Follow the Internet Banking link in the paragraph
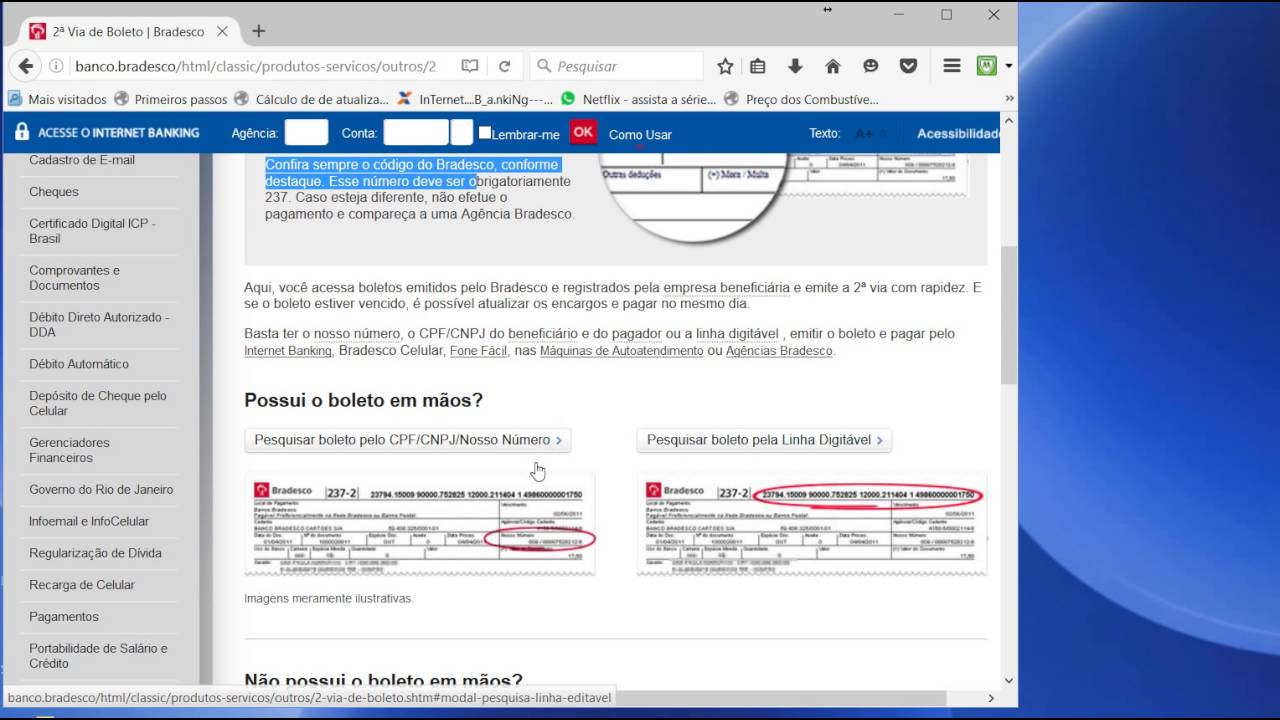The height and width of the screenshot is (720, 1280). click(288, 351)
